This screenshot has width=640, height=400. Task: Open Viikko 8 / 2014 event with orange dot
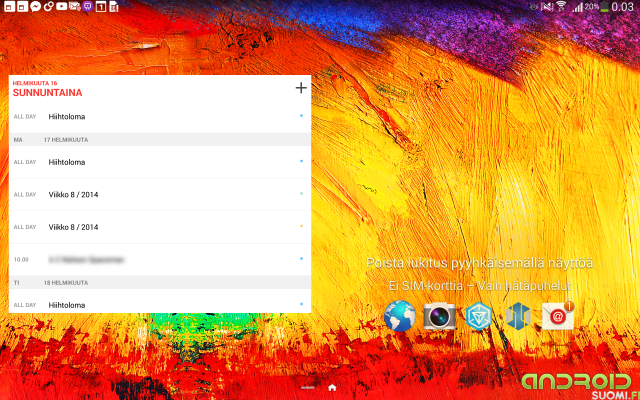click(160, 227)
